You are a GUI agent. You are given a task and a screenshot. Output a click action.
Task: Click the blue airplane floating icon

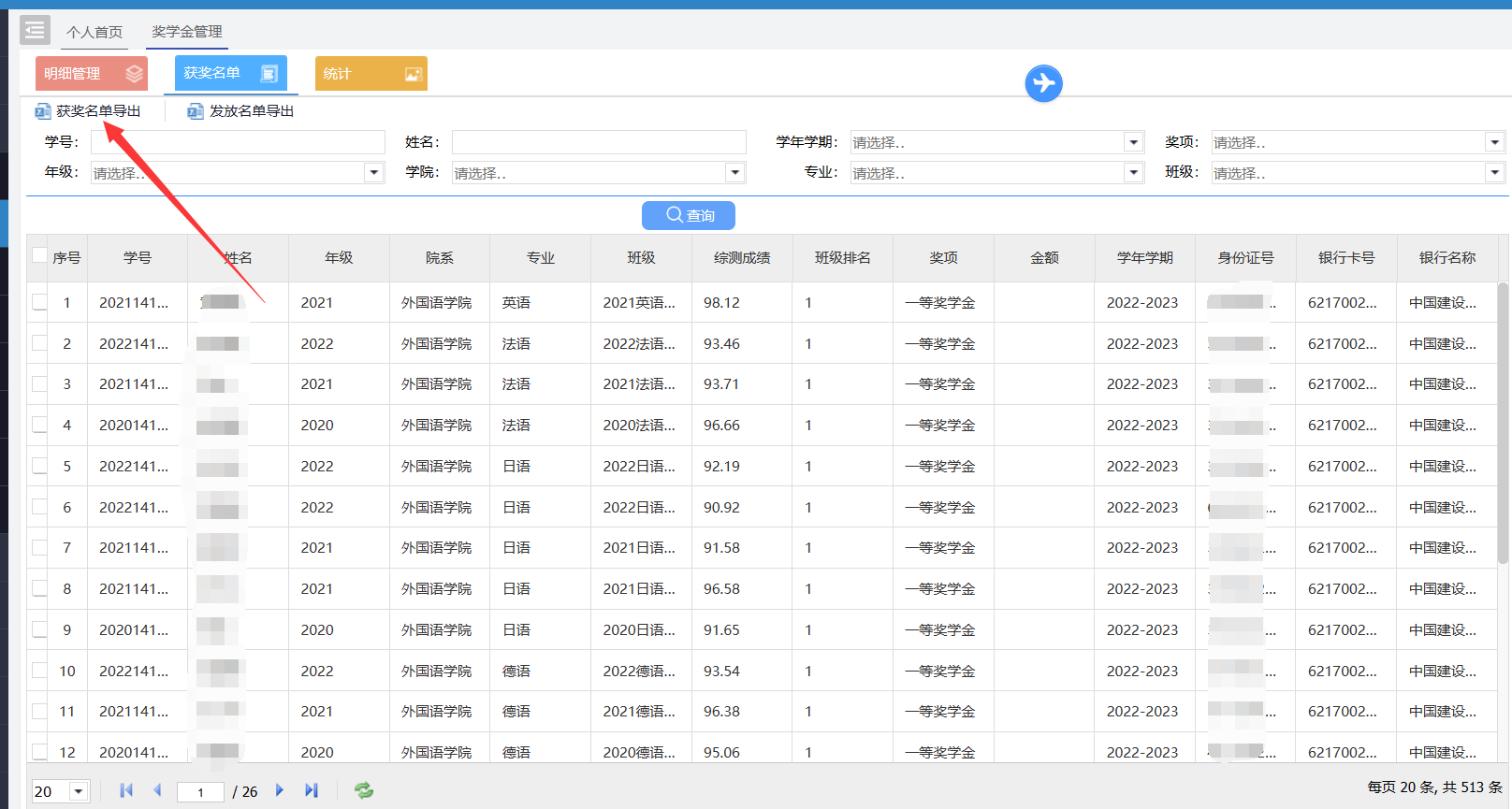click(x=1043, y=83)
